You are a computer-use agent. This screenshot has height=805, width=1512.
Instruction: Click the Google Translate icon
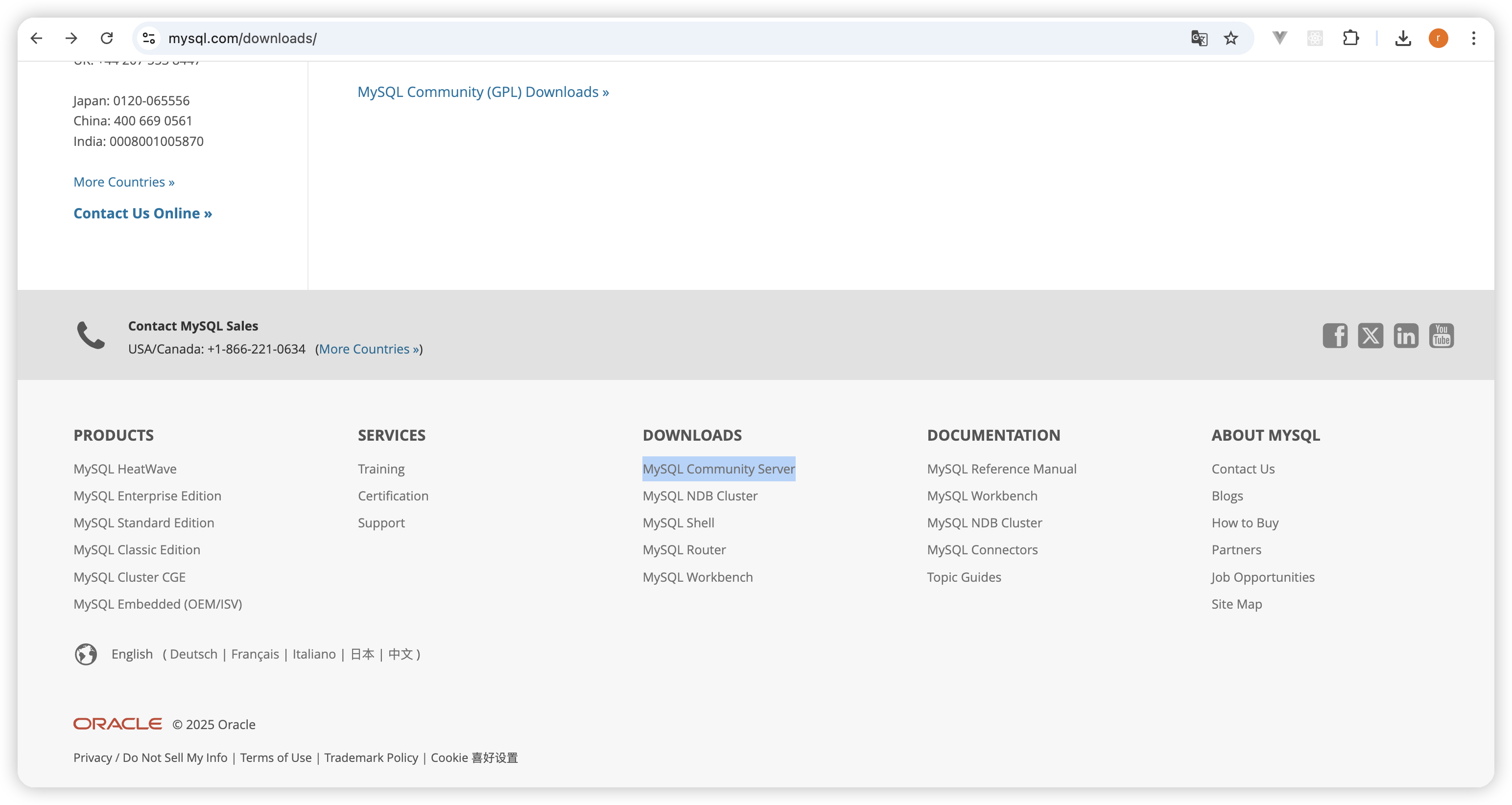click(x=1199, y=38)
